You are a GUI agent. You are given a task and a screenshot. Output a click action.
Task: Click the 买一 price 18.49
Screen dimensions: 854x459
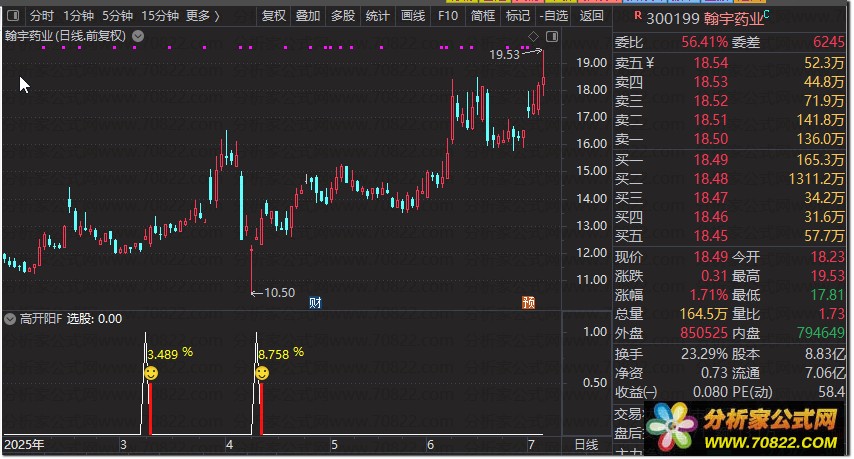coord(711,160)
